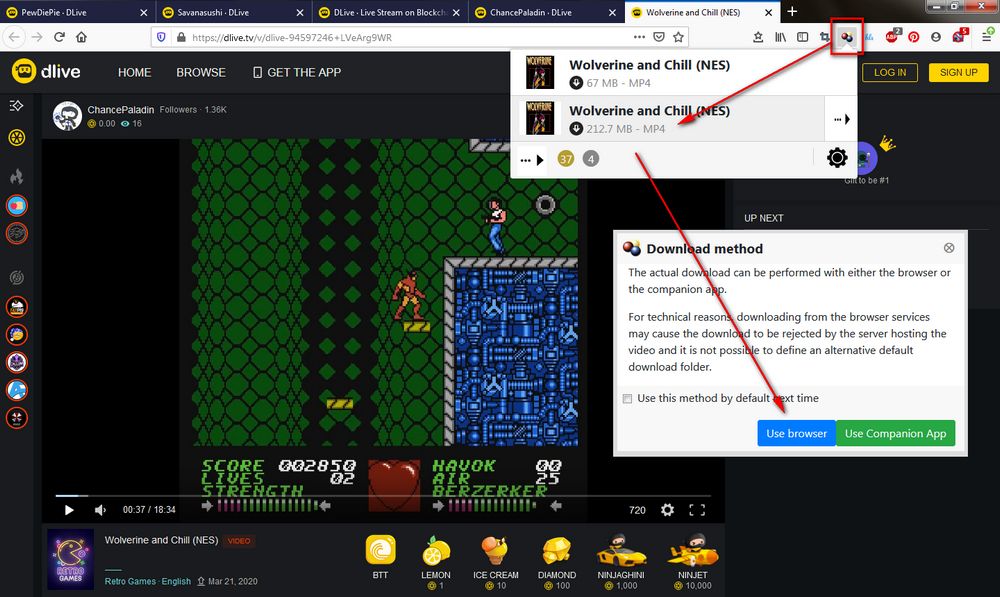Expand options for 212.7 MB MP4 entry
The width and height of the screenshot is (1000, 597).
click(841, 119)
